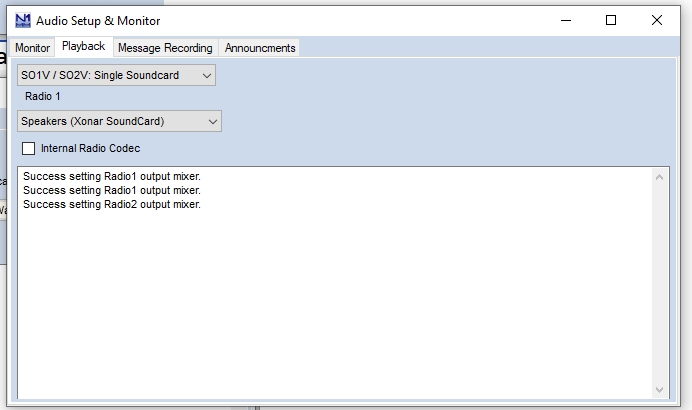The image size is (692, 410).
Task: Go to the Announcments tab
Action: coord(259,48)
